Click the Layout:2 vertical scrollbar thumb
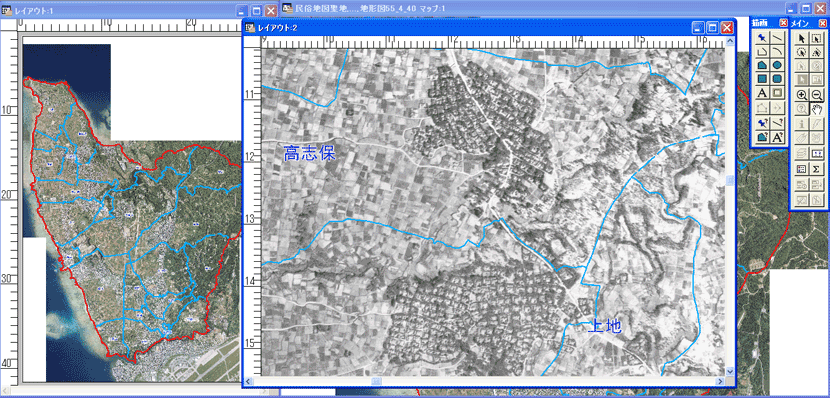Image resolution: width=830 pixels, height=398 pixels. pos(730,180)
